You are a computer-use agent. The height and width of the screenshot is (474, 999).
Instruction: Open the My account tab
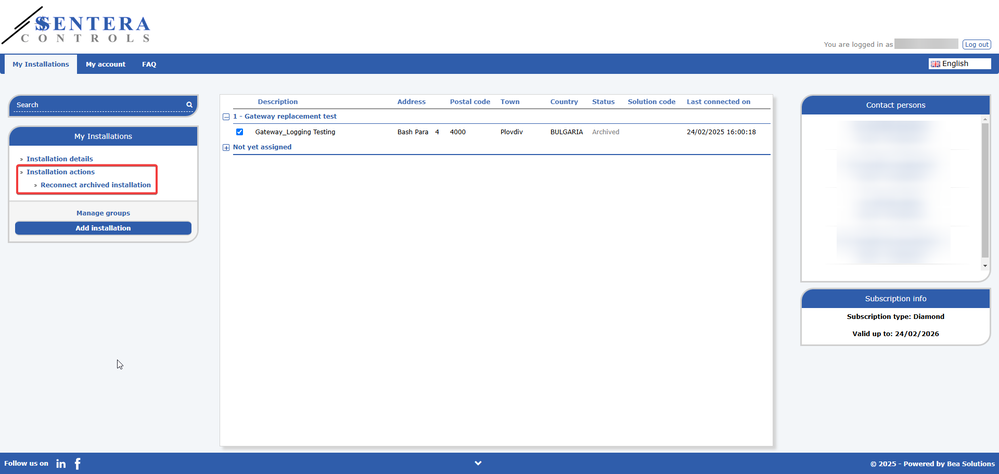click(106, 64)
